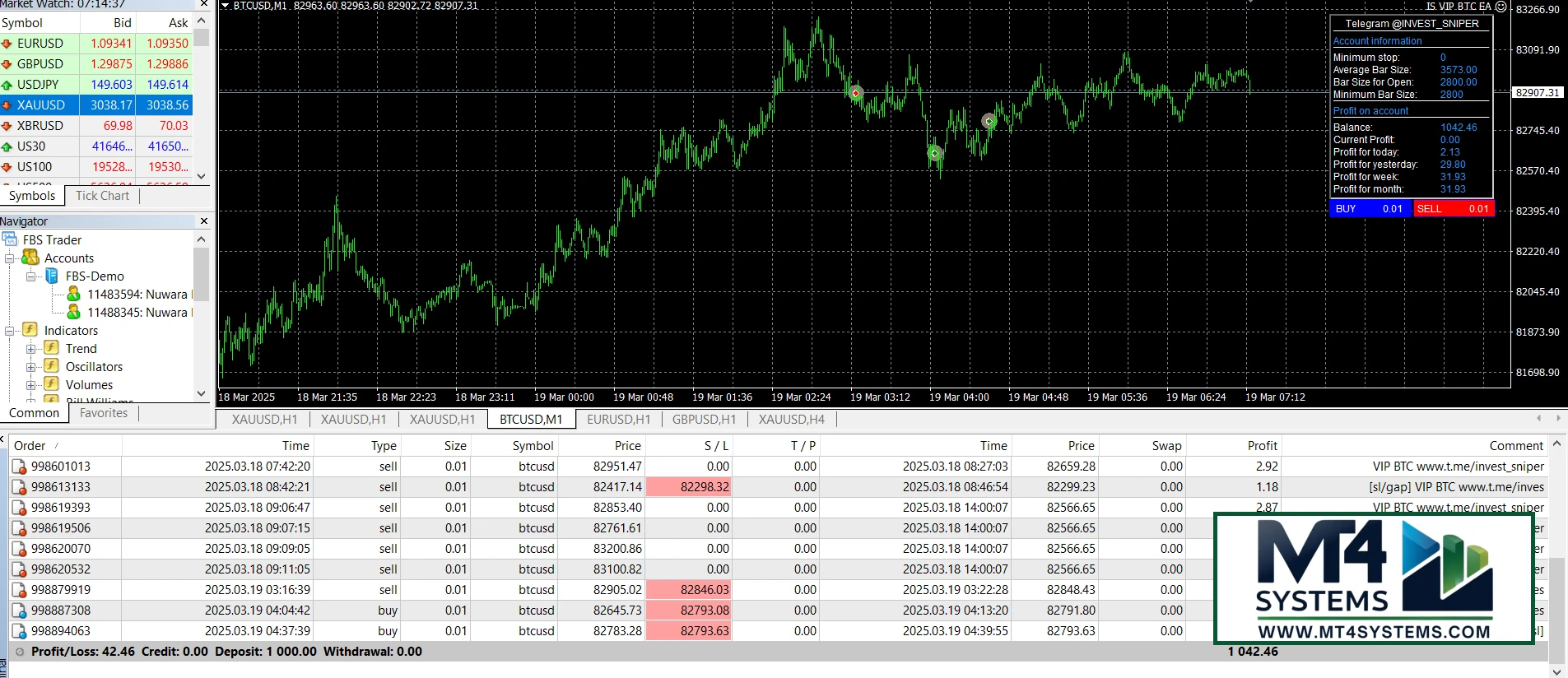
Task: Expand the Trend indicators node
Action: click(31, 349)
